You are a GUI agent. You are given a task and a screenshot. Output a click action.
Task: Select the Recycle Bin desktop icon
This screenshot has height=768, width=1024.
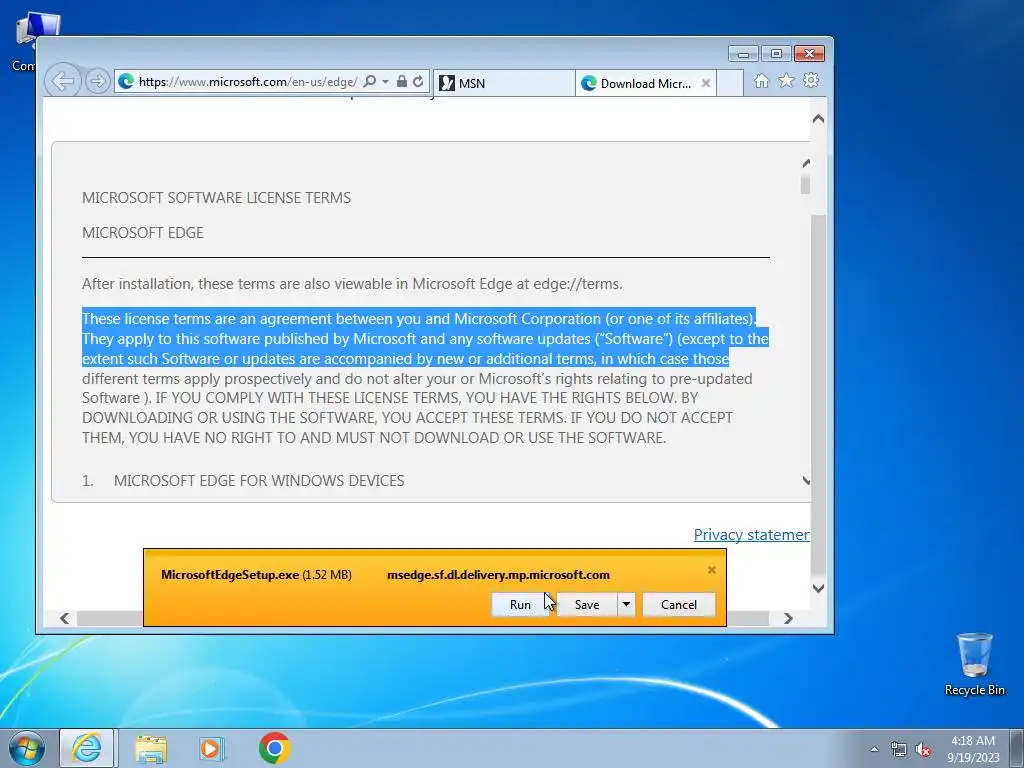pyautogui.click(x=974, y=664)
